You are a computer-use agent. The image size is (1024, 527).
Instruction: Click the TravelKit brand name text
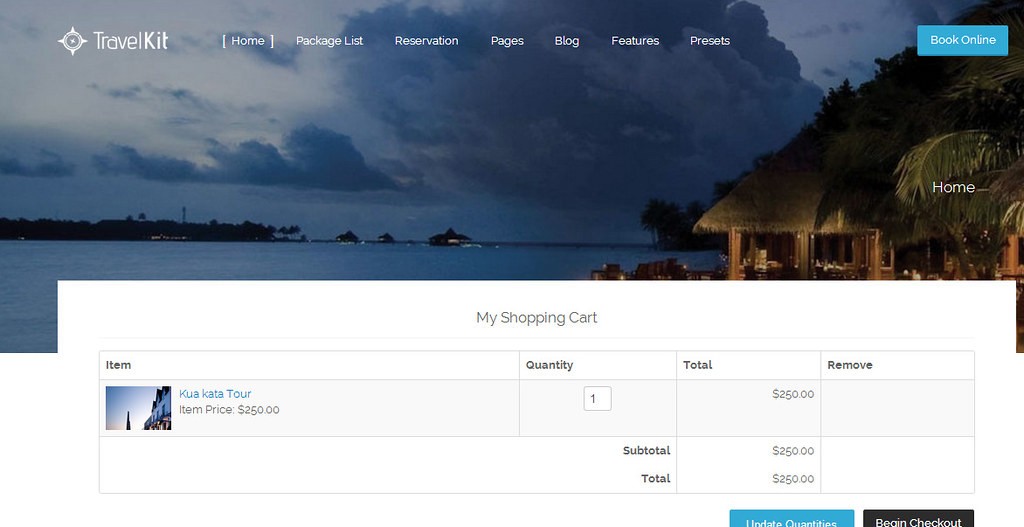tap(131, 40)
